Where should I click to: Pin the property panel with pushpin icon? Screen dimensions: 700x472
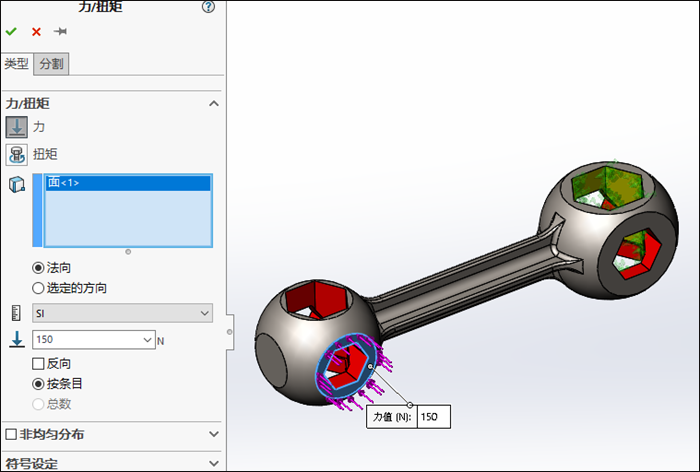tap(60, 31)
